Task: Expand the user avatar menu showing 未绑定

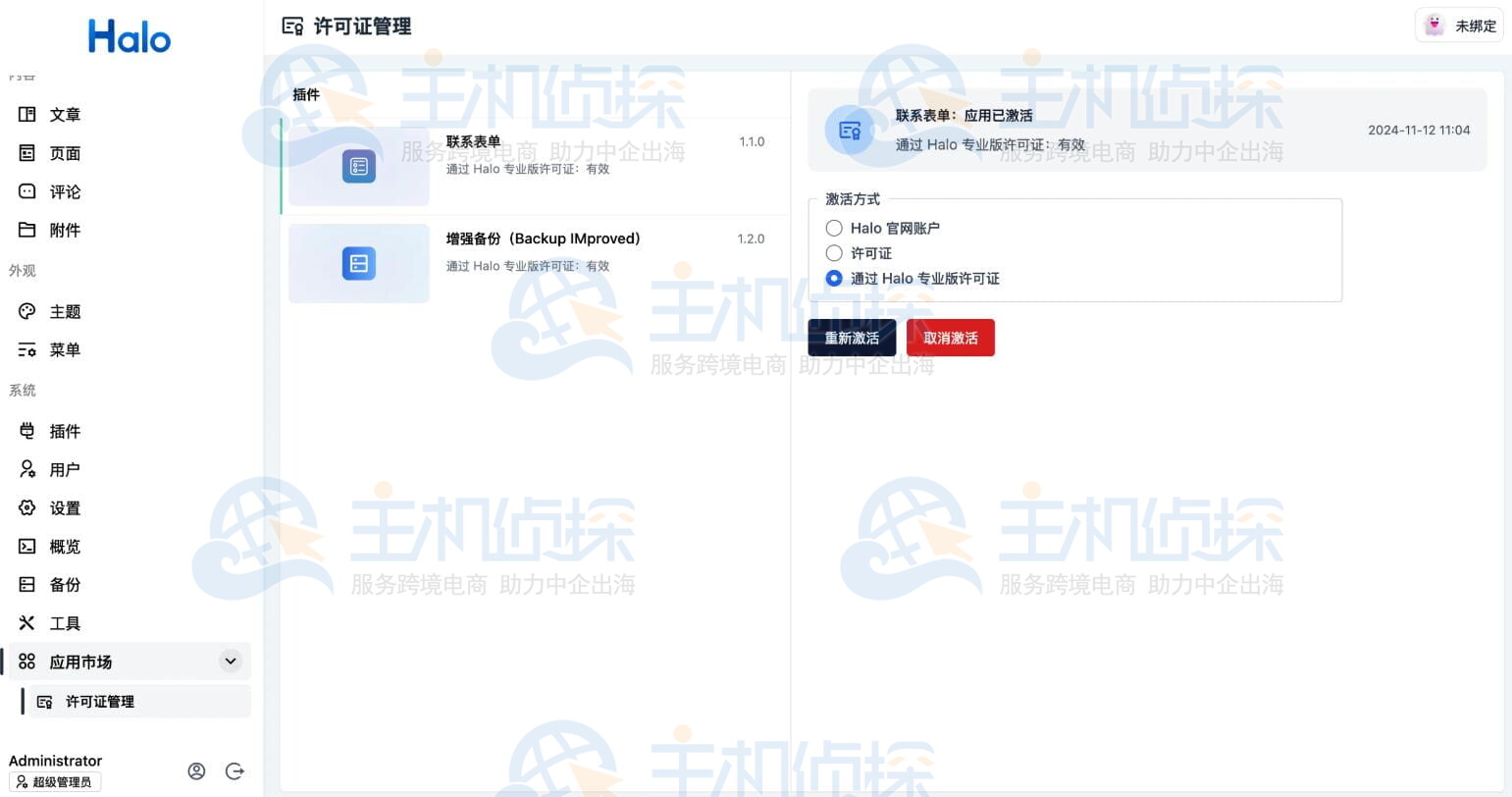Action: coord(1459,26)
